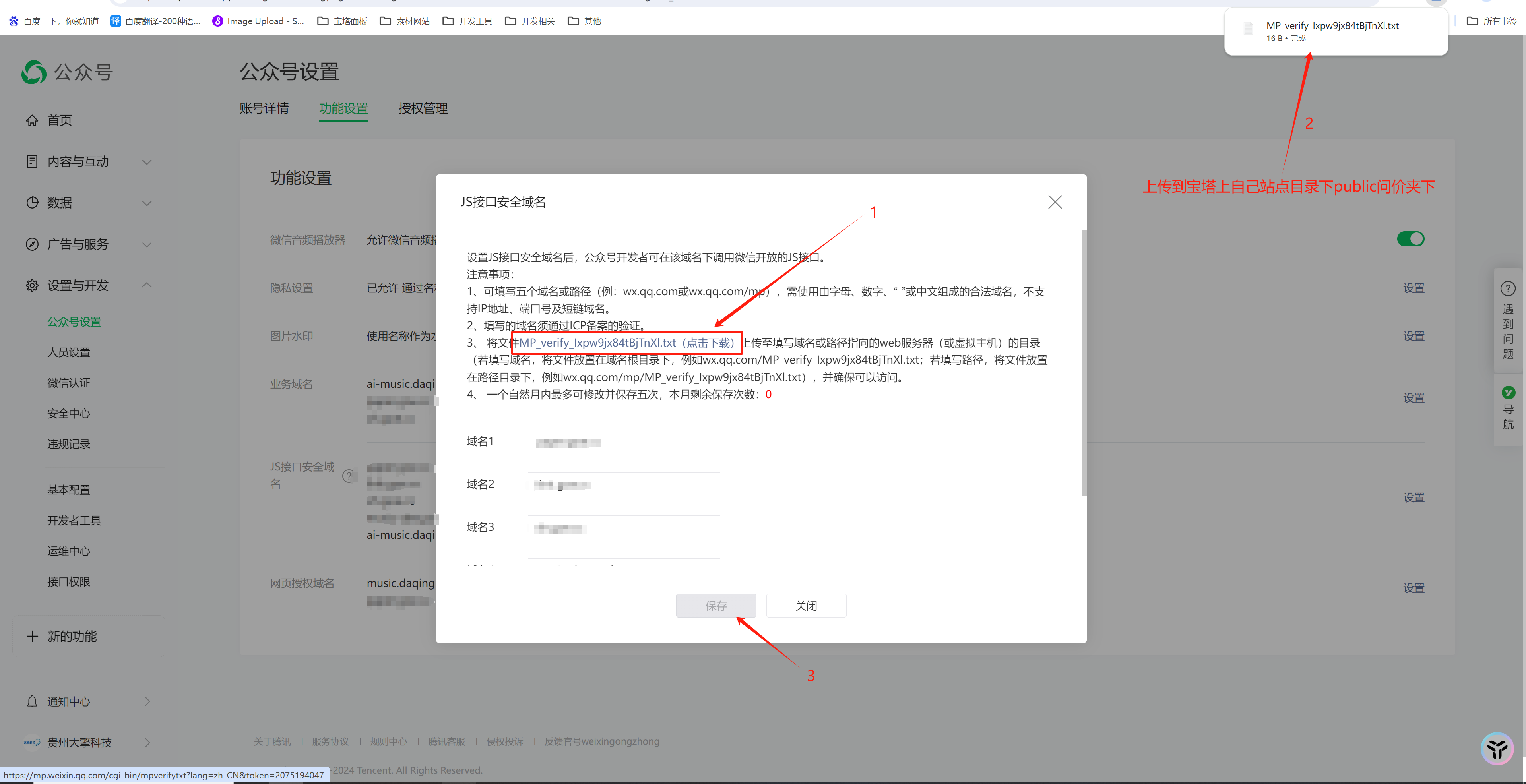Screen dimensions: 1526x784
Task: Select 人员设置 in sidebar
Action: (x=69, y=352)
